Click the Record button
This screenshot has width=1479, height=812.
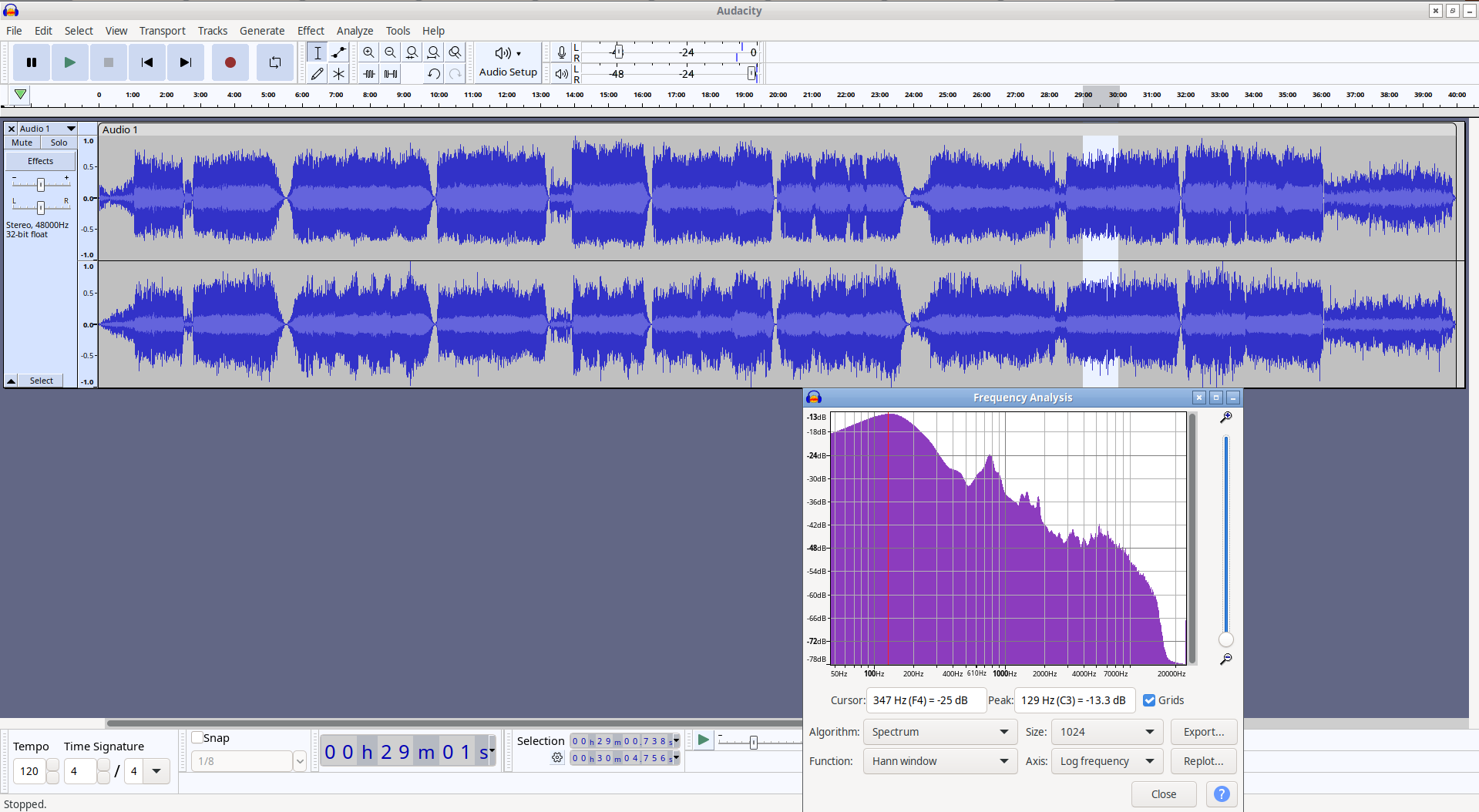230,62
